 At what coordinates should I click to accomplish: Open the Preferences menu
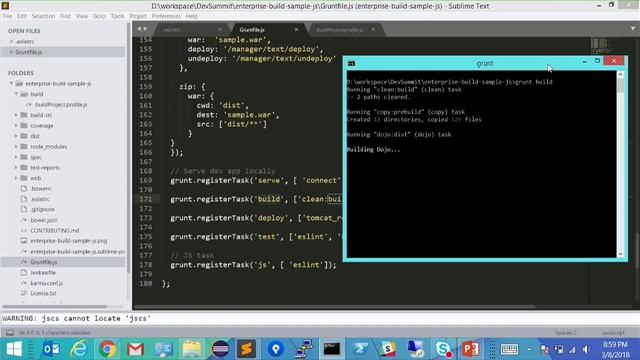click(166, 16)
